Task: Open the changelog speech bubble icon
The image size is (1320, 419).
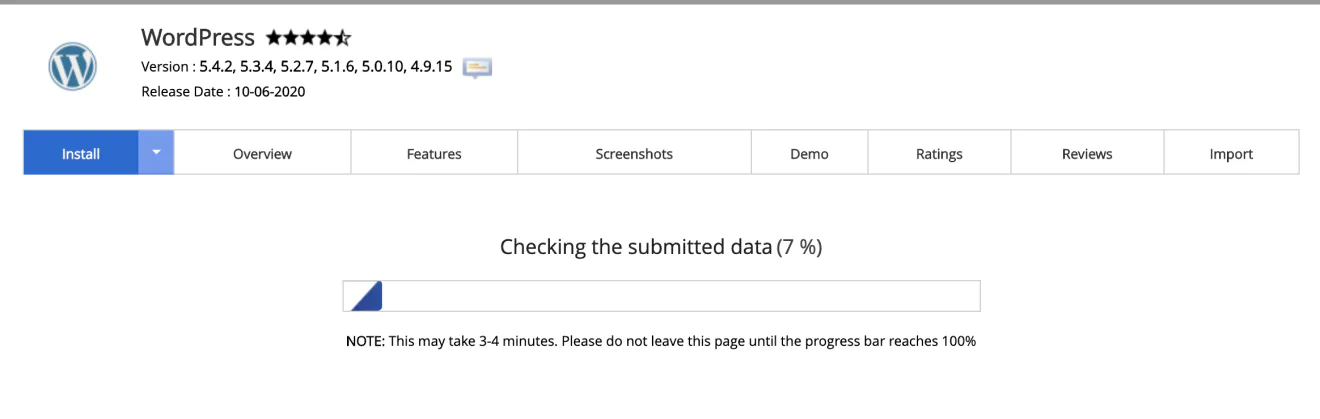Action: (477, 68)
